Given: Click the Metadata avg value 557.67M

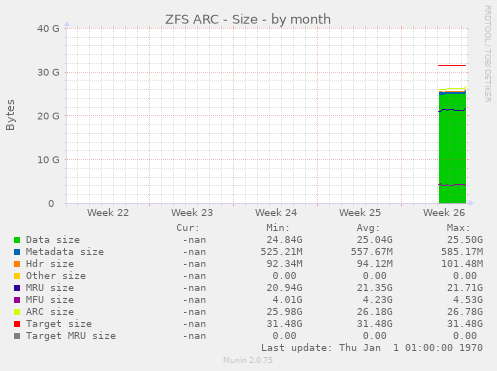Looking at the screenshot, I should 371,252.
